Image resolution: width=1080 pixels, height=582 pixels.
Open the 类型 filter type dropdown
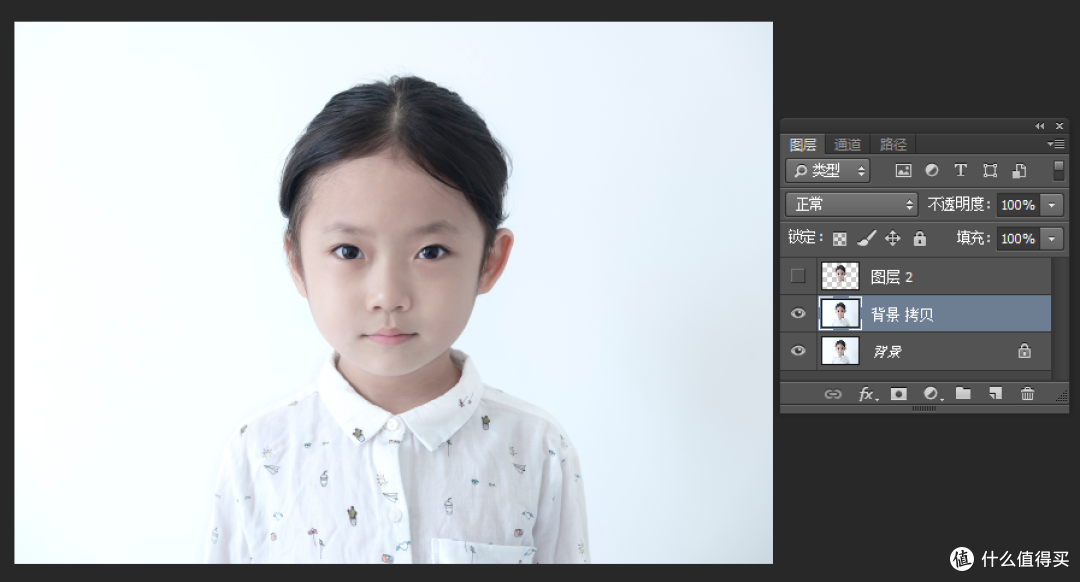coord(827,171)
